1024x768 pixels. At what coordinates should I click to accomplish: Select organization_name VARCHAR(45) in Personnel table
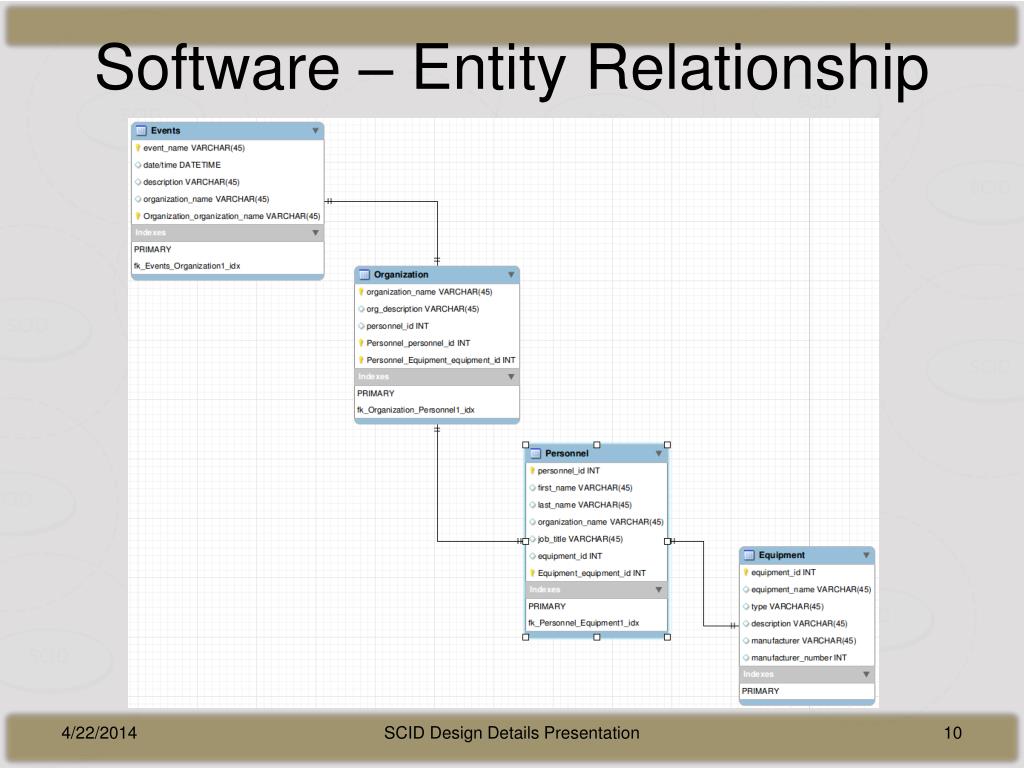point(600,522)
